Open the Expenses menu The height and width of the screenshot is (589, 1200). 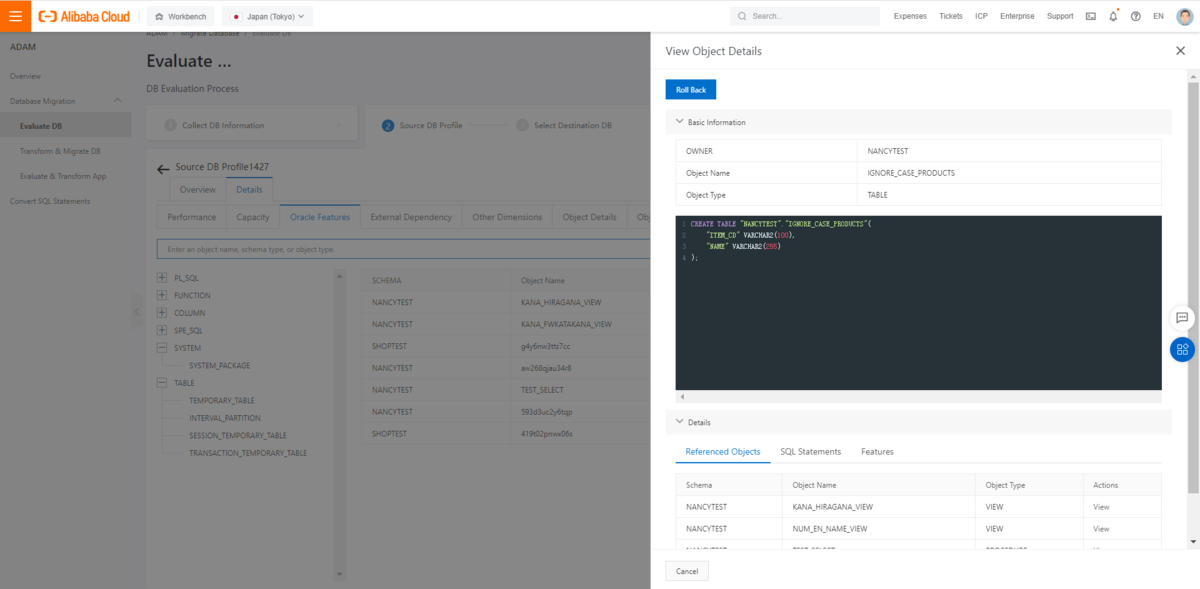coord(910,16)
